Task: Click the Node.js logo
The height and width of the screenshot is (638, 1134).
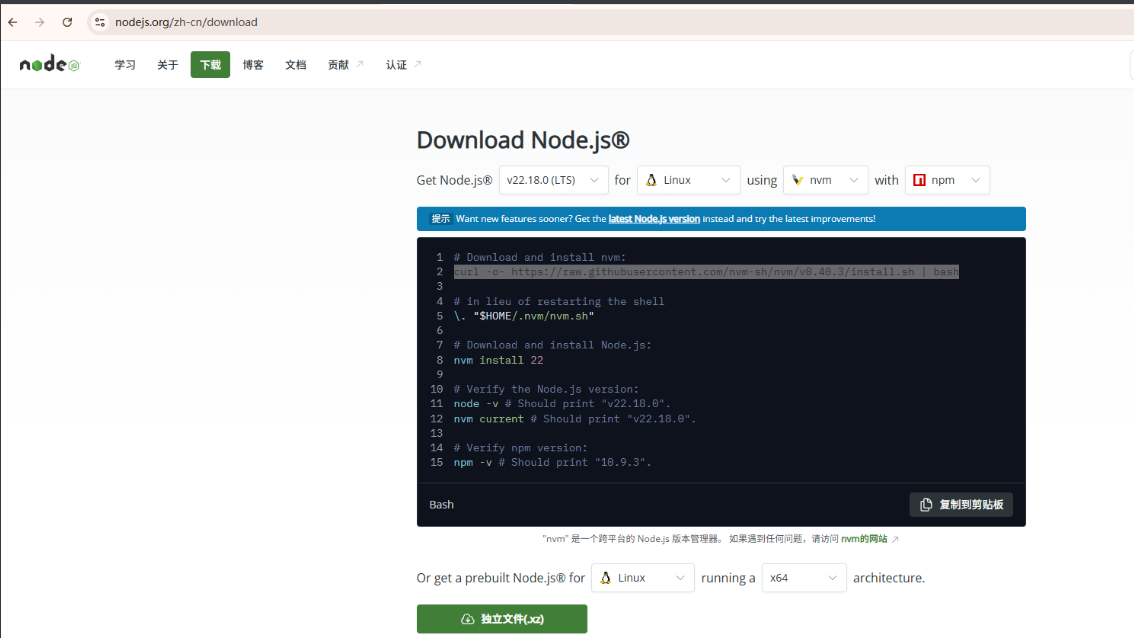Action: click(x=49, y=64)
